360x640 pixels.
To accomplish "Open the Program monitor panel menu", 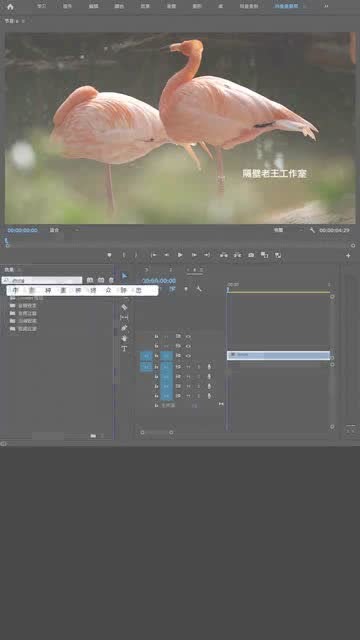I will (23, 20).
